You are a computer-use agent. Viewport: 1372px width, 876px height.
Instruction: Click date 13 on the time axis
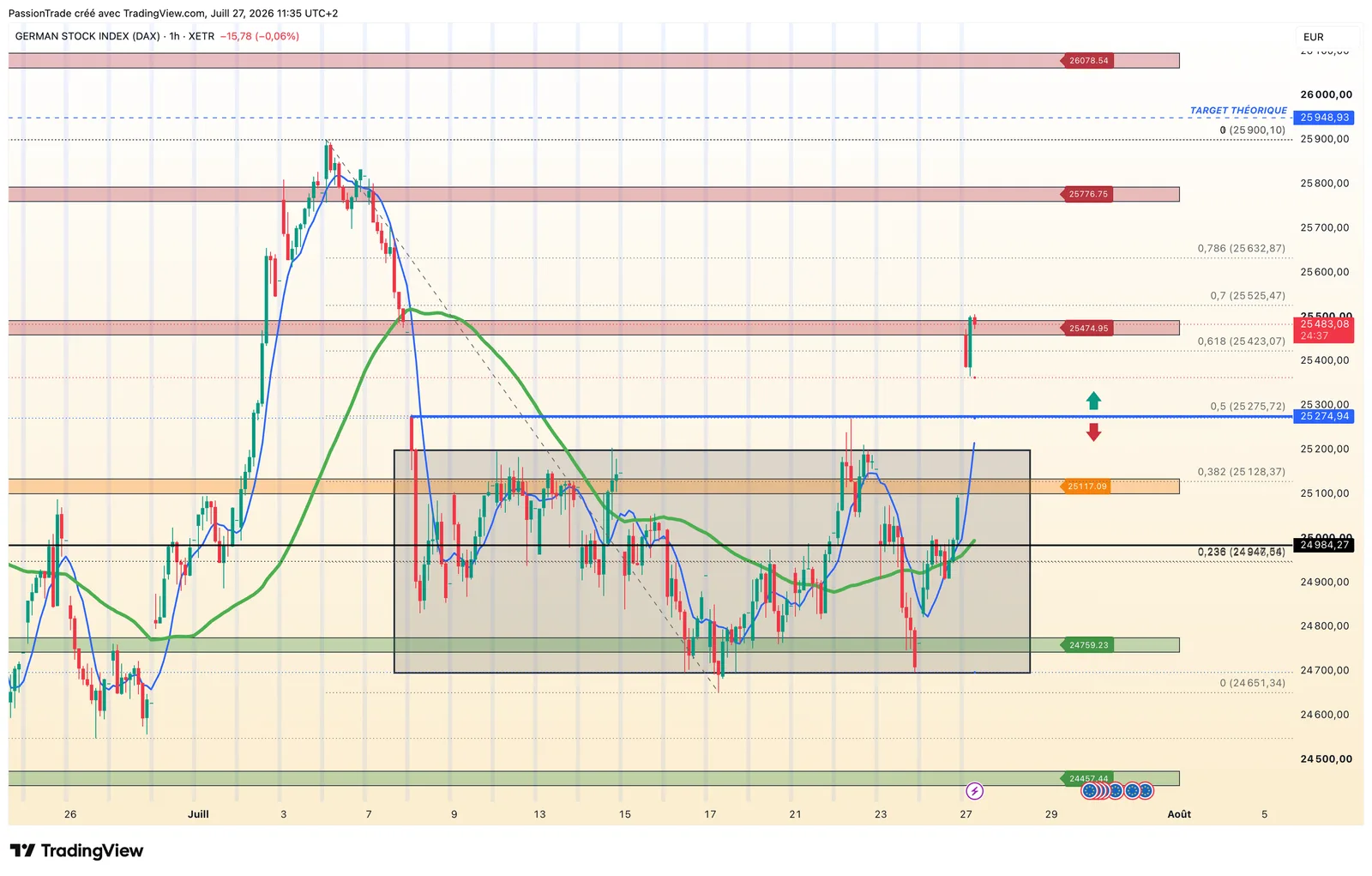539,814
